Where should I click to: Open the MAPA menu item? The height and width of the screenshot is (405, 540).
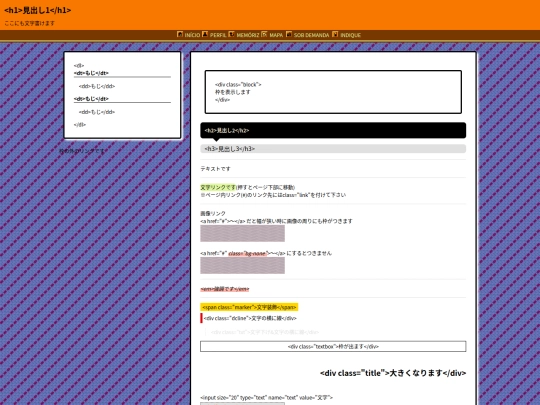(276, 35)
